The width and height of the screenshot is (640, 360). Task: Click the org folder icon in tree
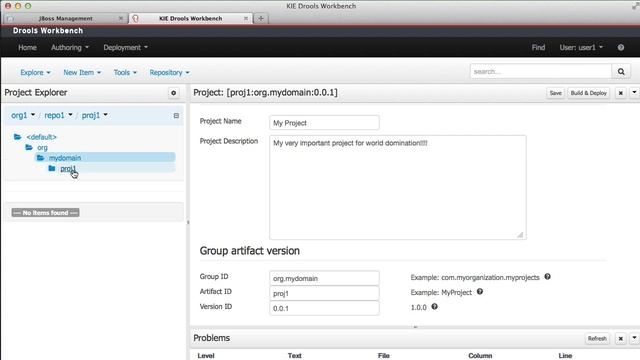point(29,147)
